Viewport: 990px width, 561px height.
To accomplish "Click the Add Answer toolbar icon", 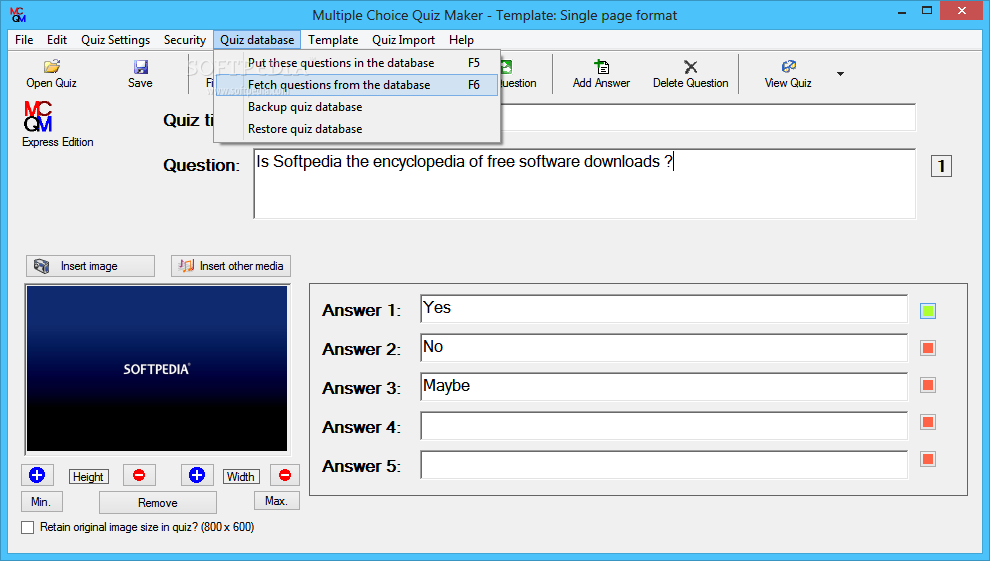I will point(601,66).
